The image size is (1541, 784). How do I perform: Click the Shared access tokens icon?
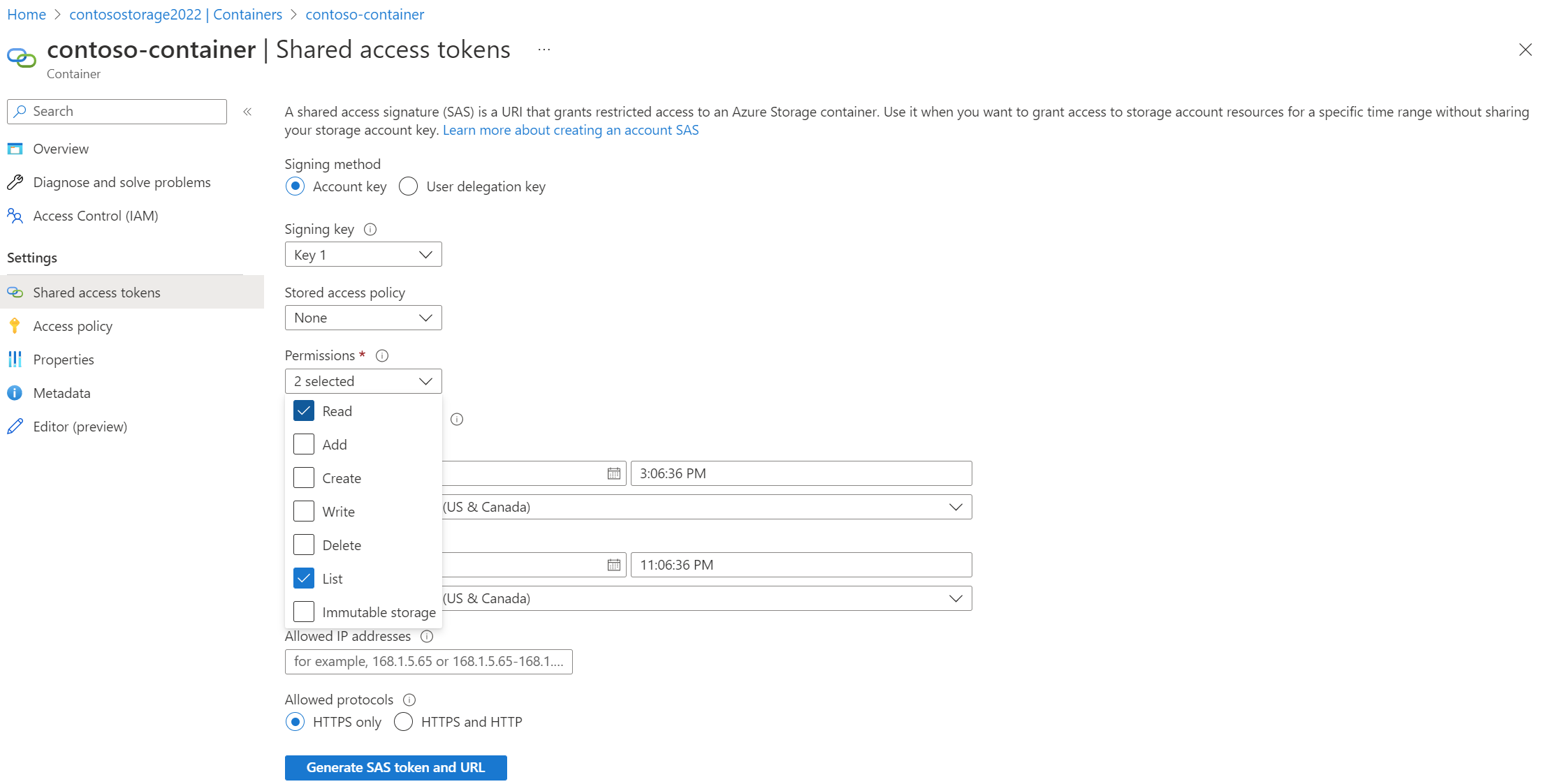pos(17,291)
